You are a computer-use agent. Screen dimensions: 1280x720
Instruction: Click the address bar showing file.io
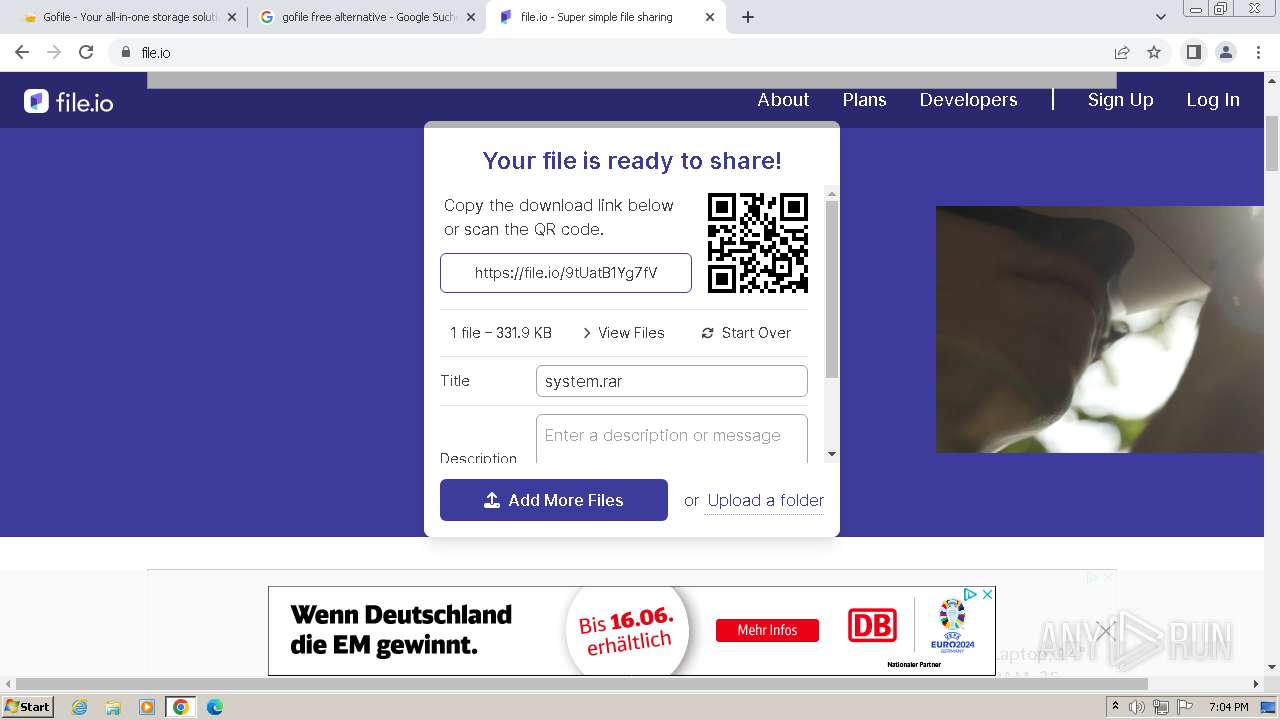coord(610,52)
